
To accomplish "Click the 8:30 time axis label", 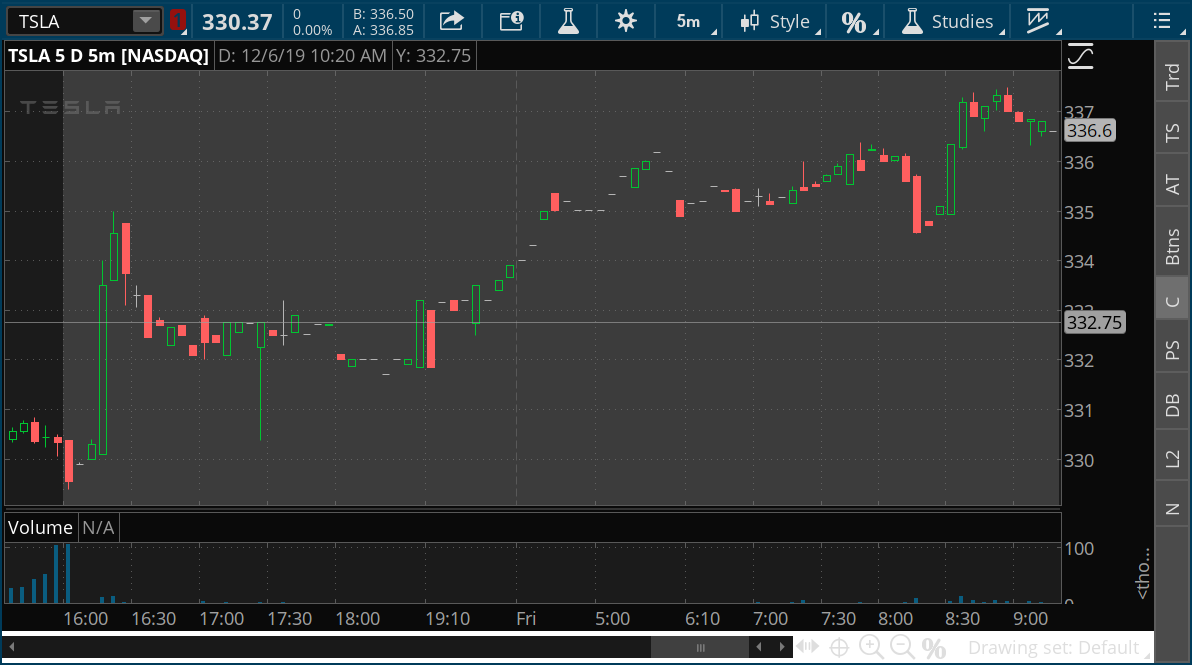I will (962, 619).
